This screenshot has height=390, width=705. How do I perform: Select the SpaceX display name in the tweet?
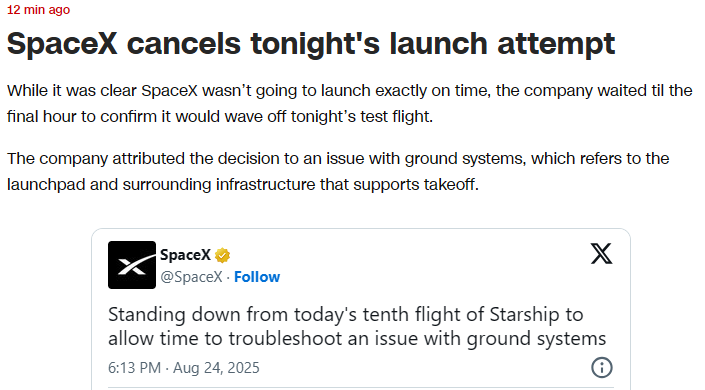[x=185, y=255]
